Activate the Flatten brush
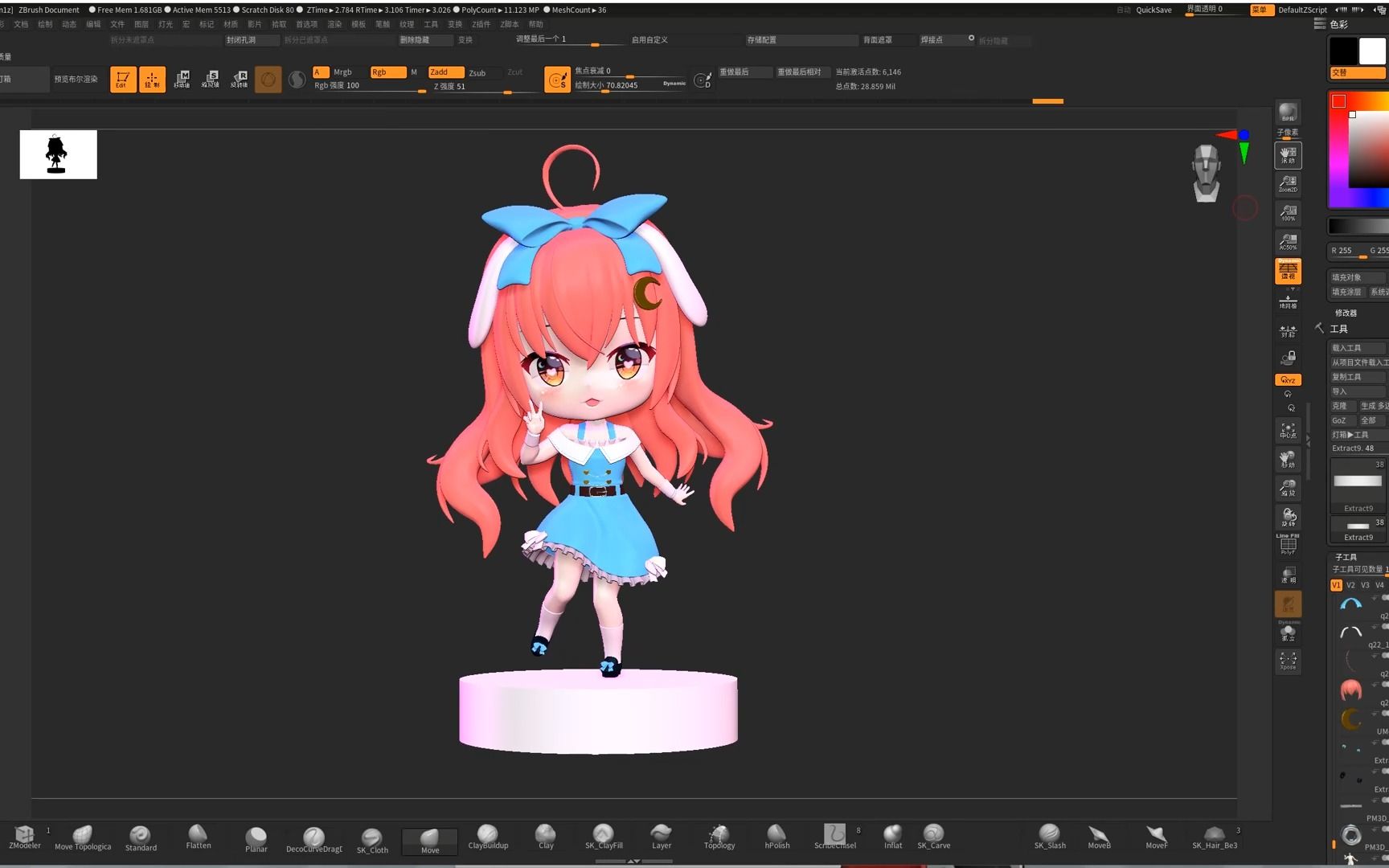Viewport: 1389px width, 868px height. click(x=198, y=836)
